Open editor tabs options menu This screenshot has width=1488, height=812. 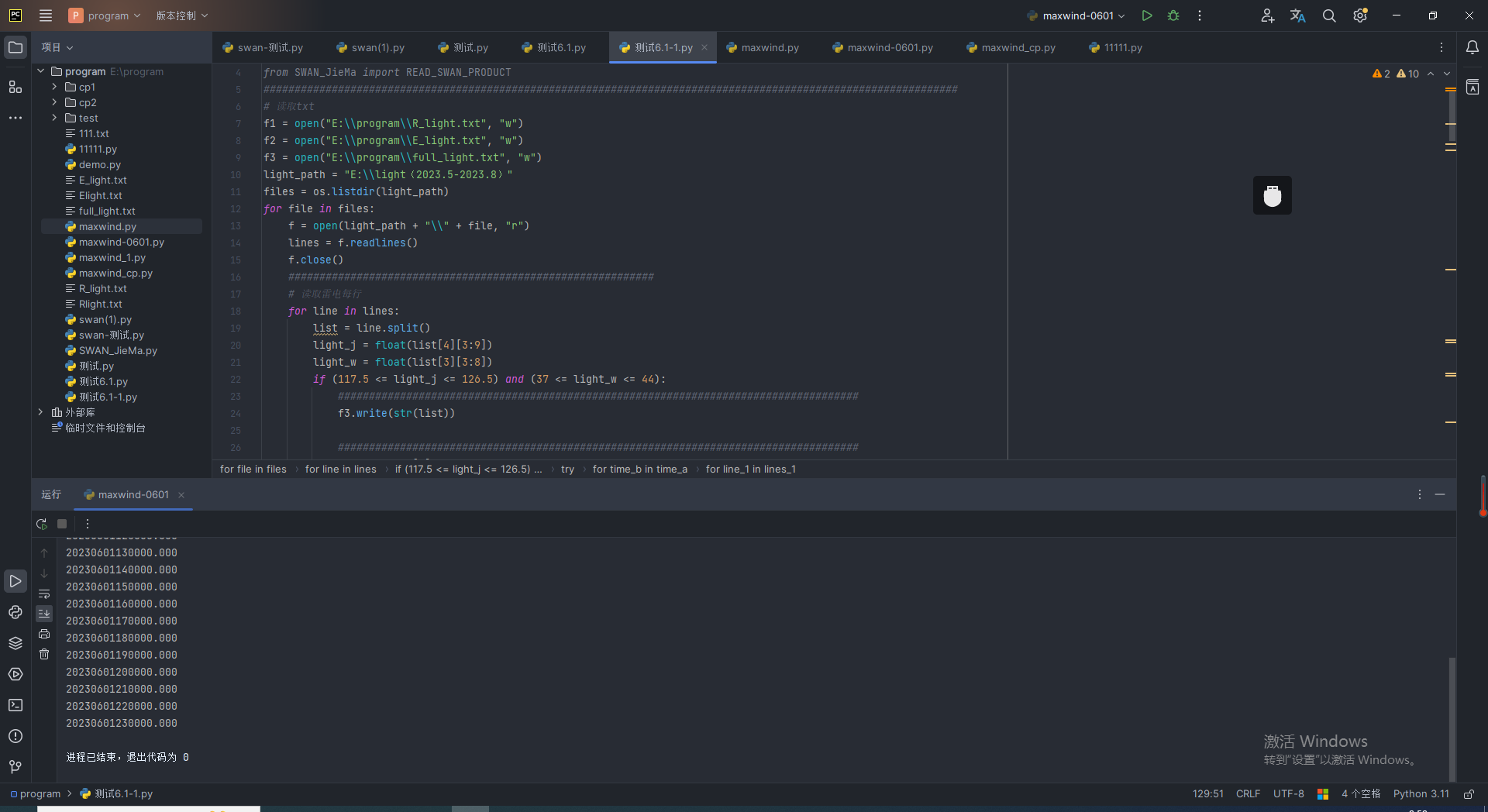[x=1441, y=47]
